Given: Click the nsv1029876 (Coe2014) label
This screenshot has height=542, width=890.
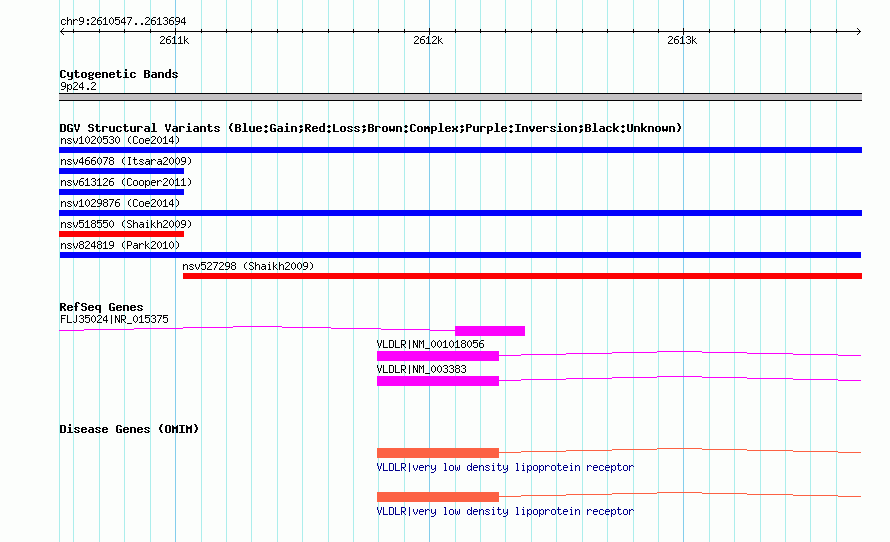Looking at the screenshot, I should click(x=120, y=203).
